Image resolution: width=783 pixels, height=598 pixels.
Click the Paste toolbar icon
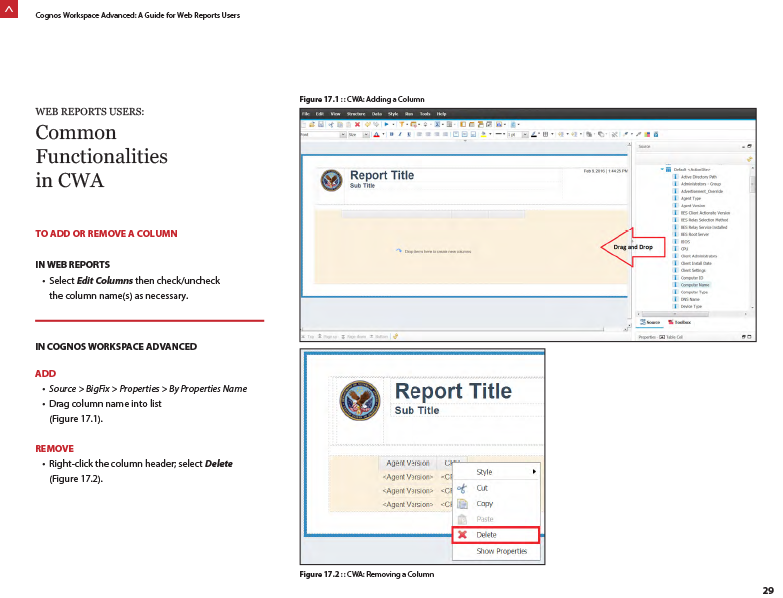coord(349,124)
